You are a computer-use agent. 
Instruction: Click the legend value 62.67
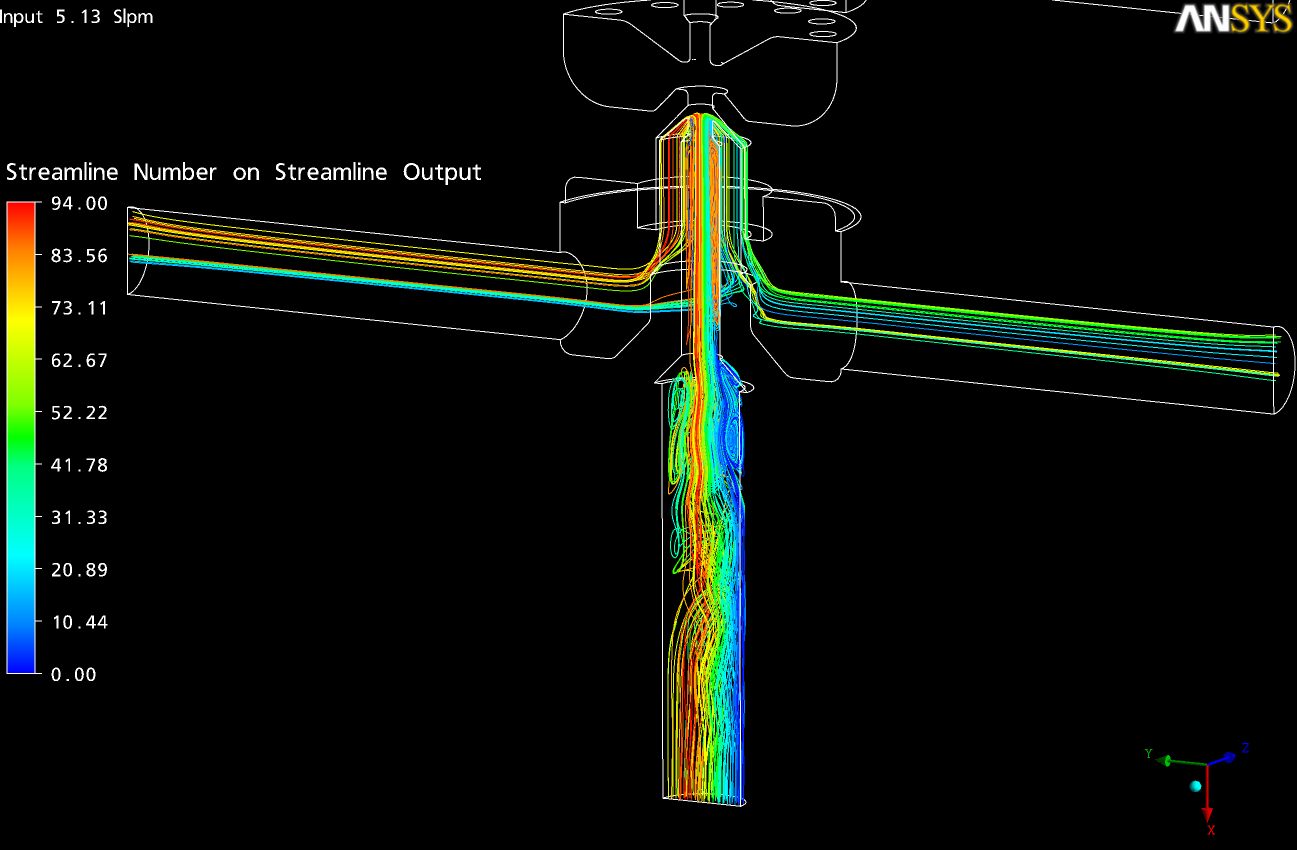[79, 360]
